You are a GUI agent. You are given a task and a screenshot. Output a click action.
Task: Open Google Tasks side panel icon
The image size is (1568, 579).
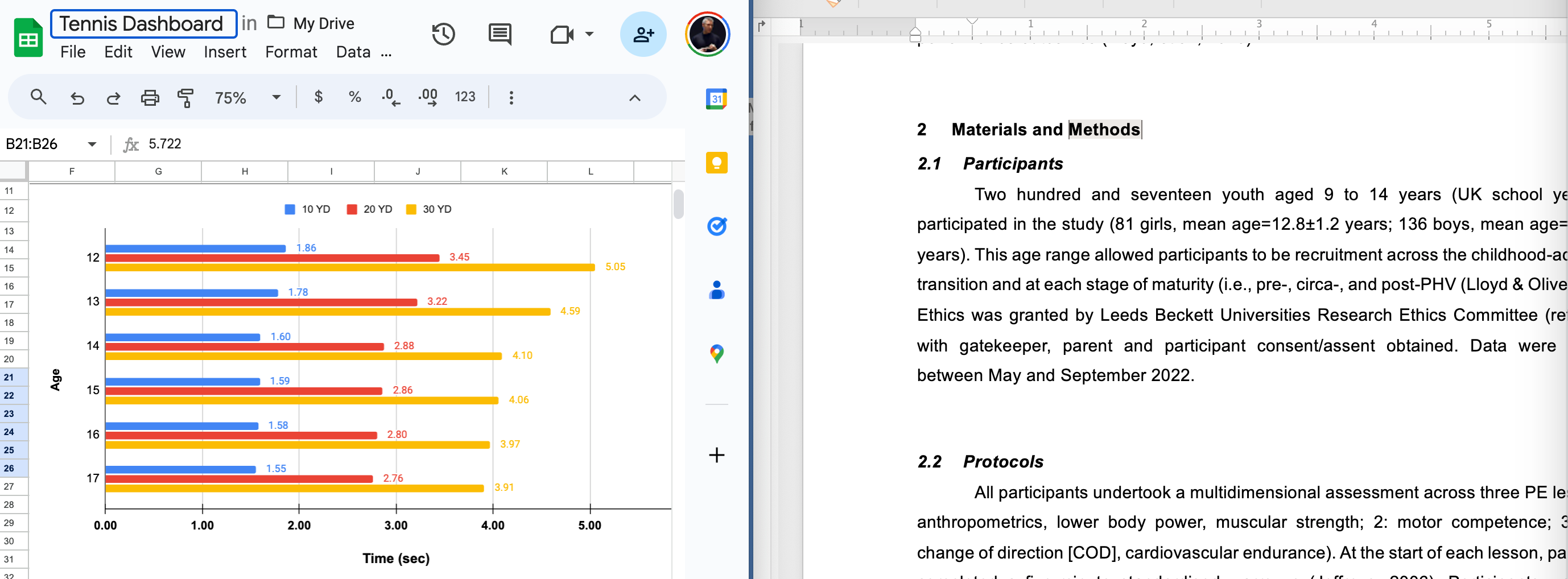pyautogui.click(x=716, y=226)
